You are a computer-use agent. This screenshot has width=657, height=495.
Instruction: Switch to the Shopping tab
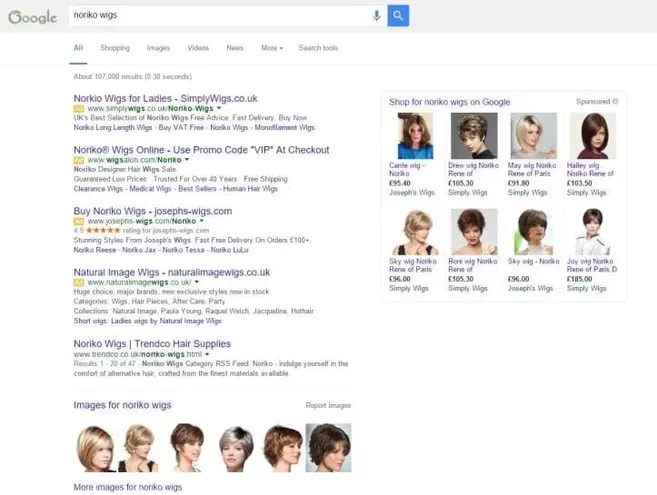[115, 48]
